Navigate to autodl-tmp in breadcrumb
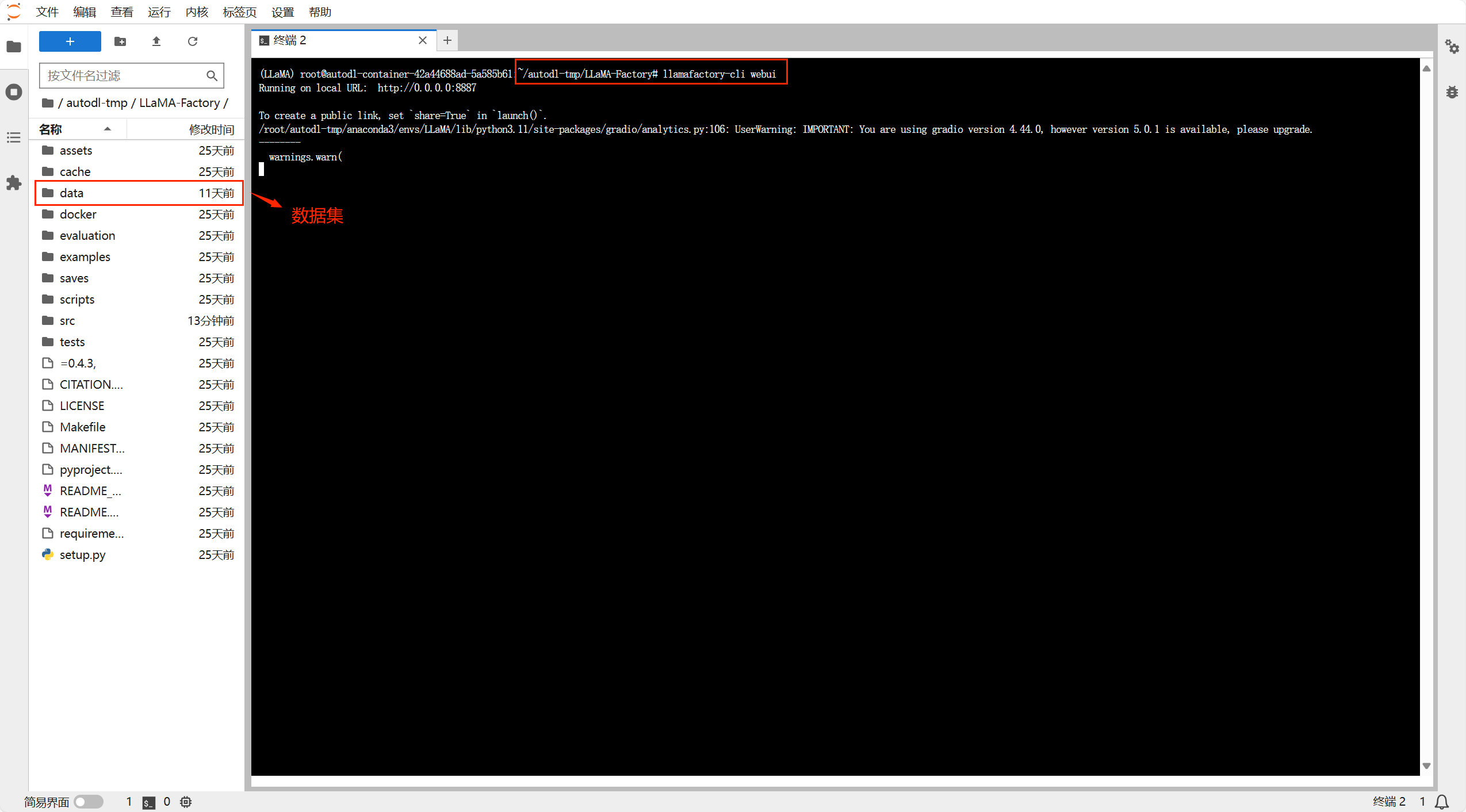The width and height of the screenshot is (1466, 812). [x=97, y=103]
